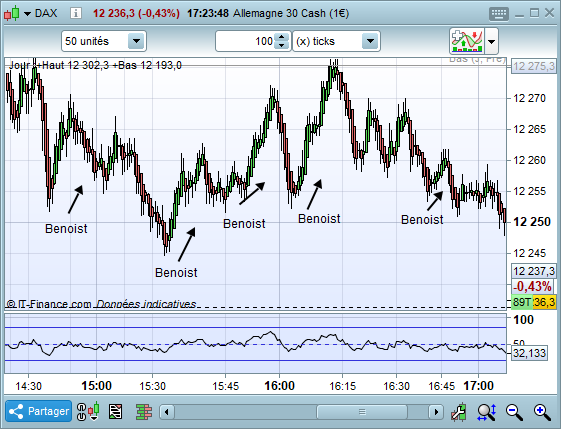
Task: Click the -0,43% change label on the price axis
Action: pos(533,287)
